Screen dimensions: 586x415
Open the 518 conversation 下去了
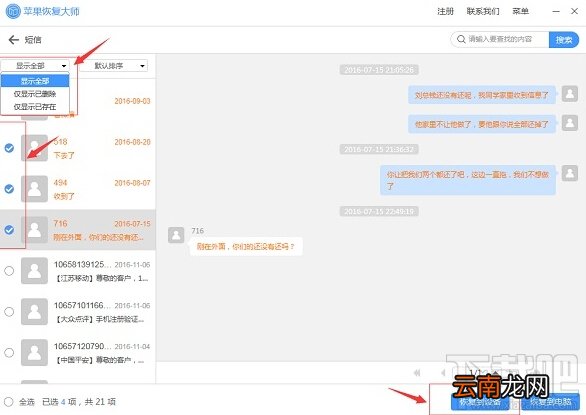click(x=78, y=148)
